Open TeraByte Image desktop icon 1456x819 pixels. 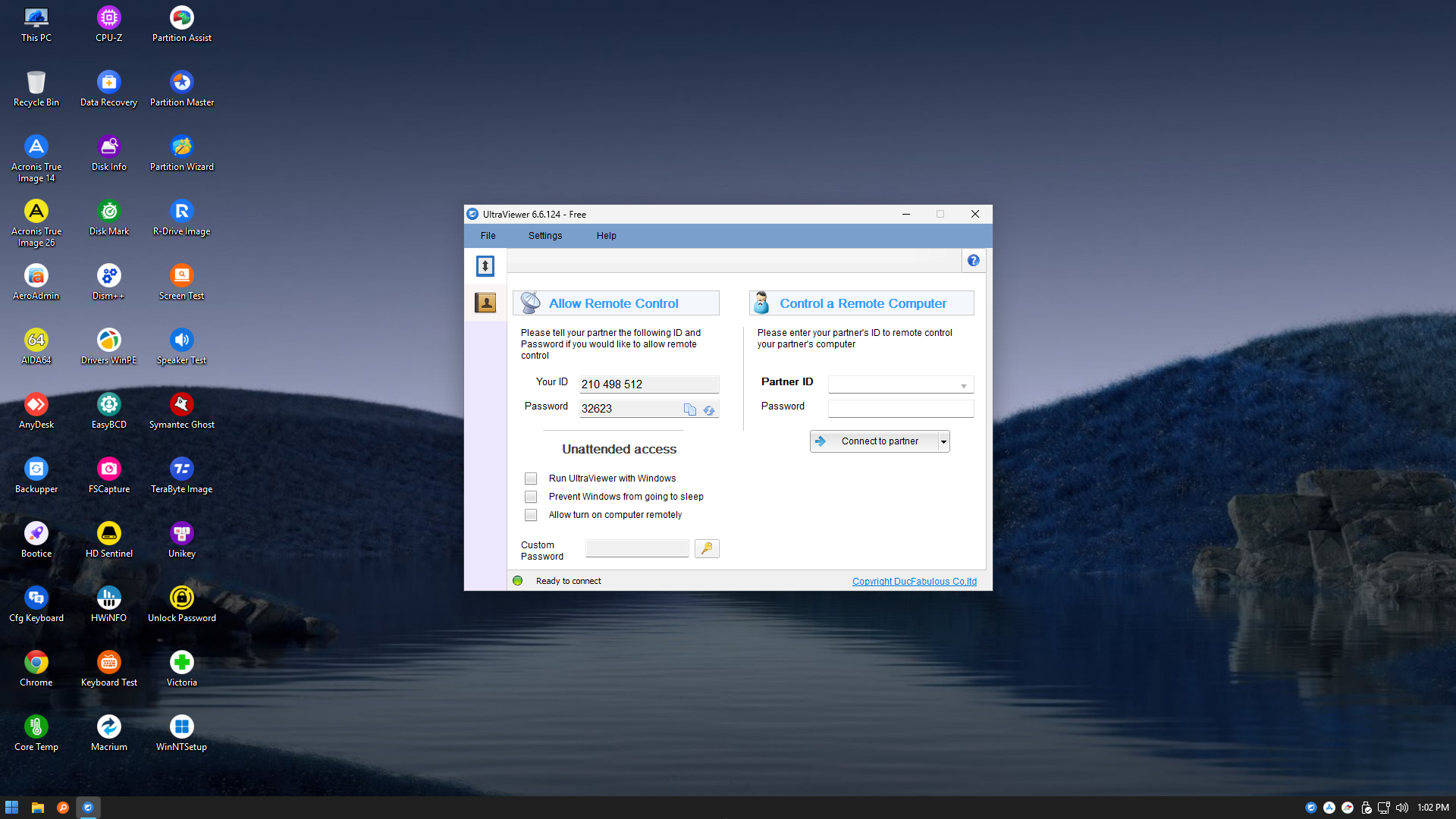(182, 475)
